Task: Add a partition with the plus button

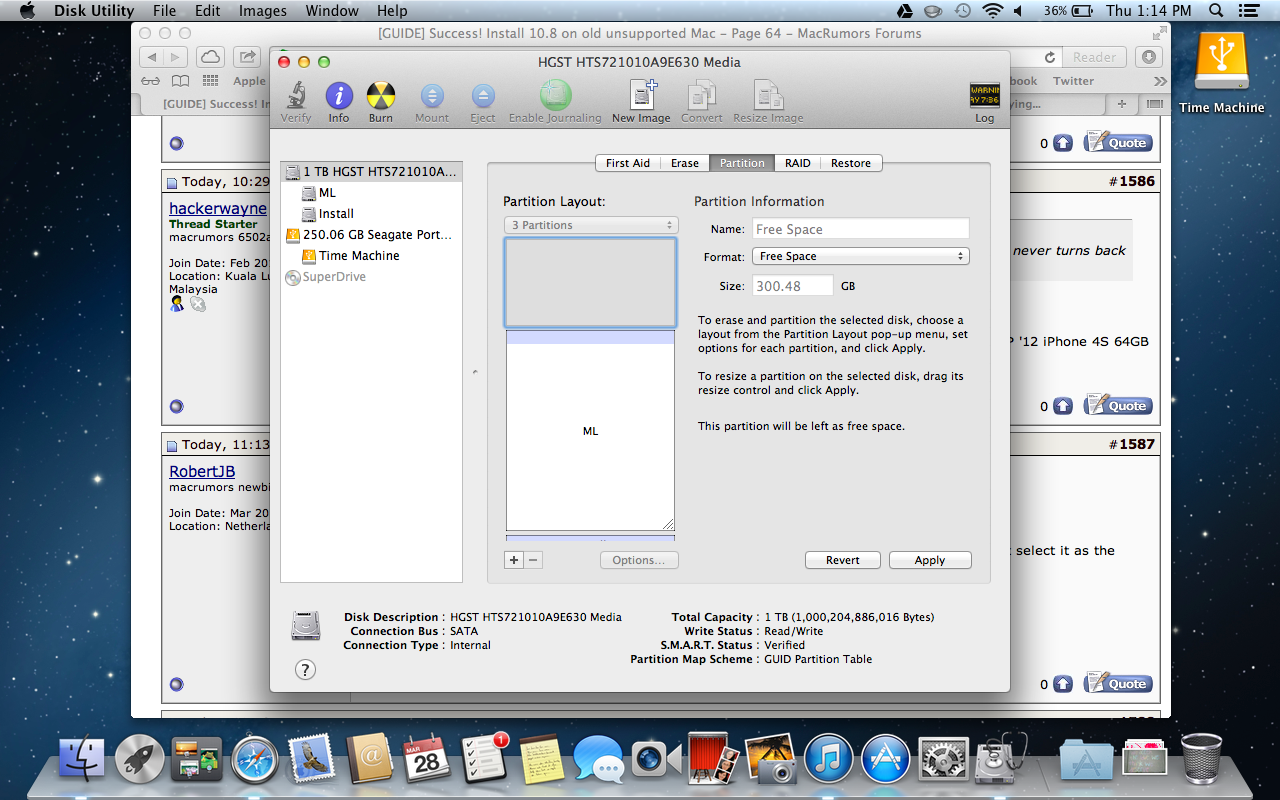Action: tap(514, 560)
